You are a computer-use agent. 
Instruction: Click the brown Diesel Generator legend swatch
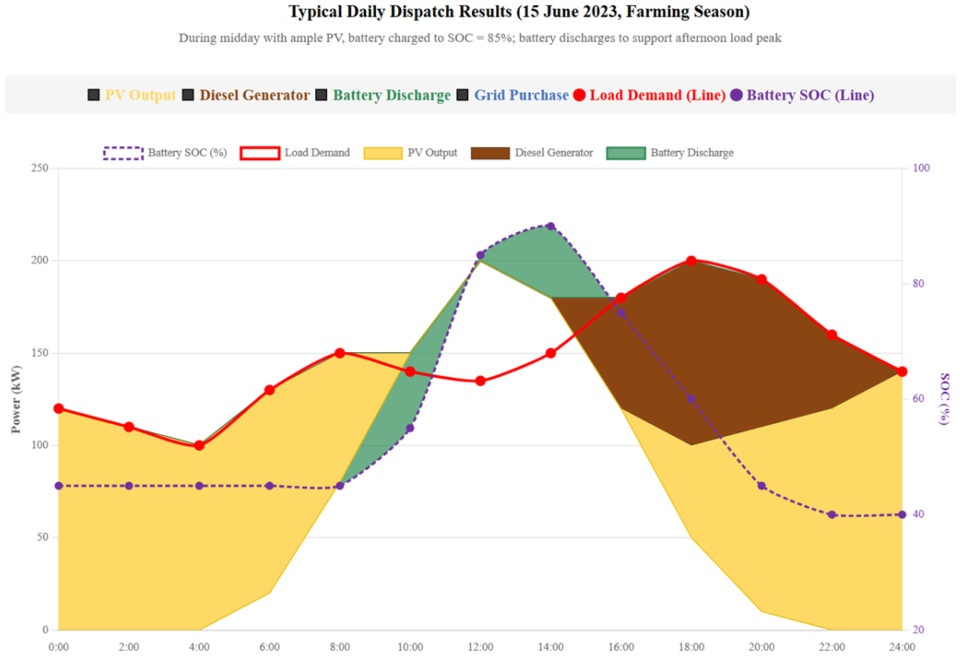(x=490, y=153)
